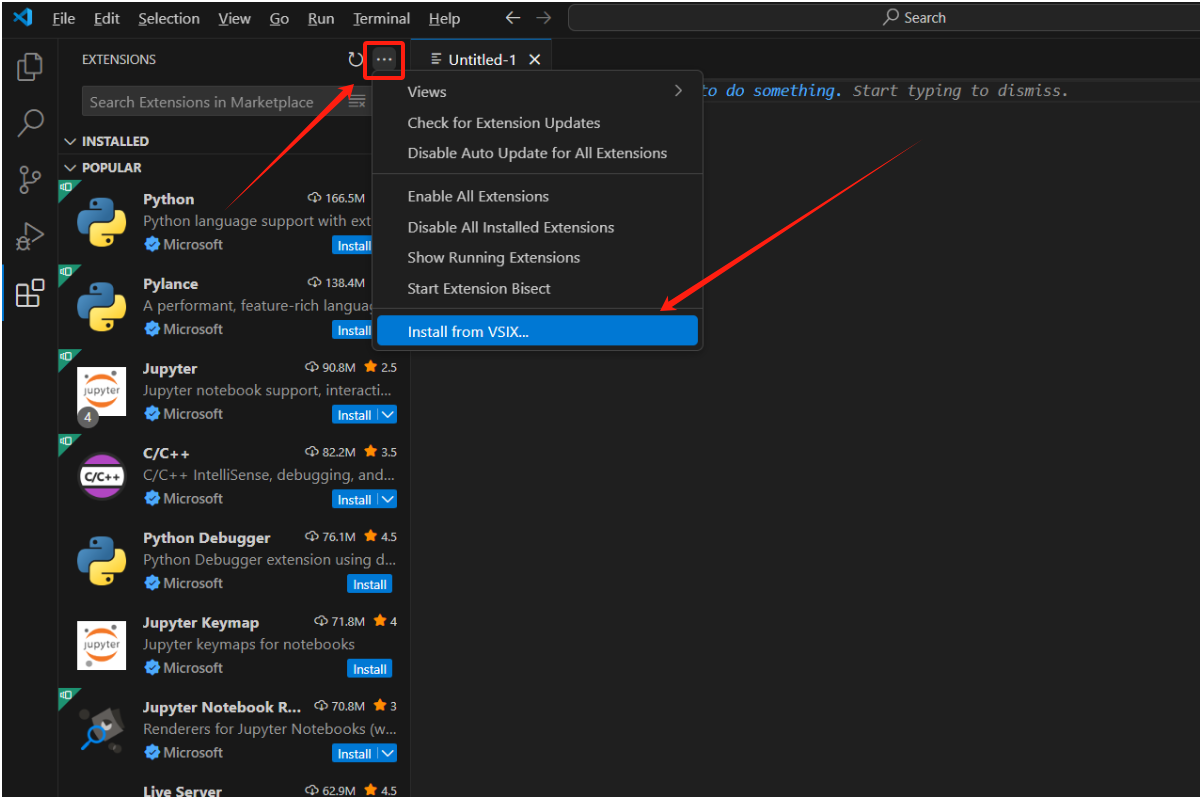Select the Extensions view icon
This screenshot has height=797, width=1204.
(30, 293)
